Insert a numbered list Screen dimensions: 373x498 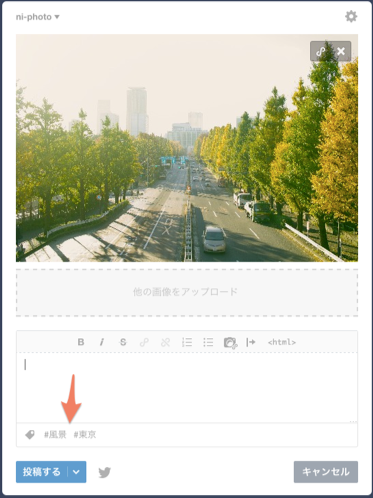pos(187,342)
